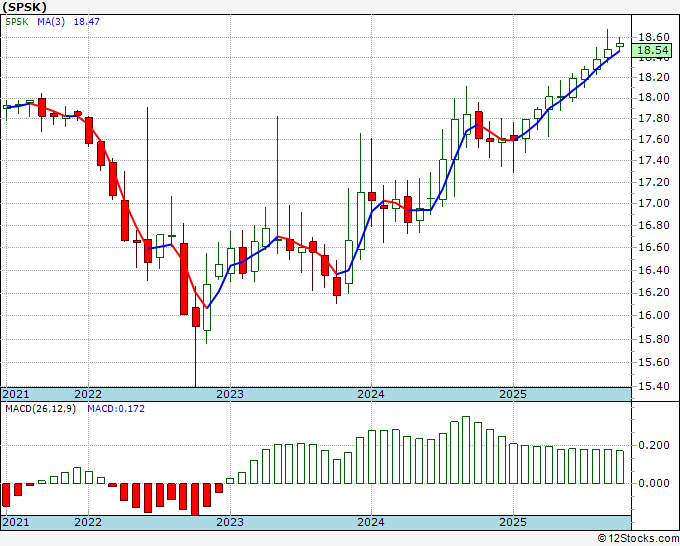680x546 pixels.
Task: Click the tallest green MACD histogram bar
Action: tap(466, 450)
